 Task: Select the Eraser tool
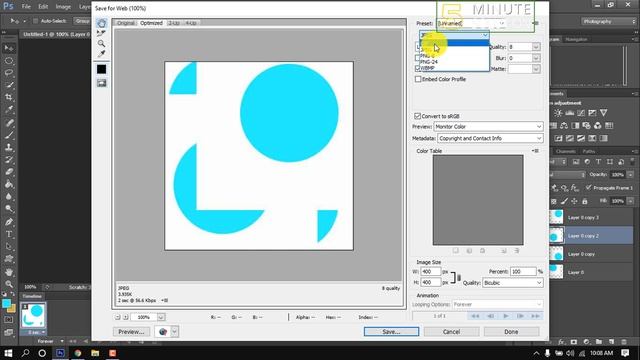9,172
